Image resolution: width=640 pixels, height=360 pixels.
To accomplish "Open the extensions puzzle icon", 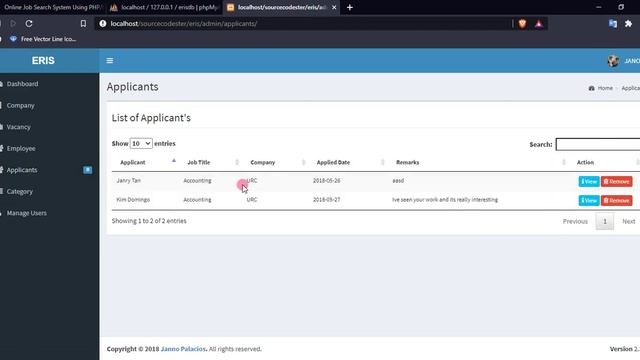I will 629,24.
